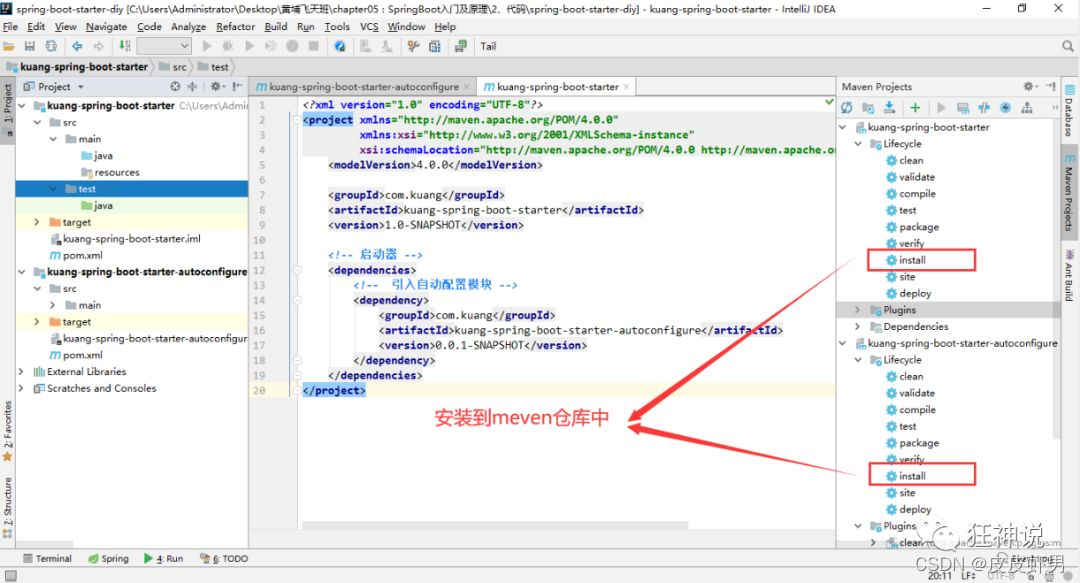Close the kuang-spring-boot-starter editor tab
The image size is (1080, 583).
[x=626, y=87]
